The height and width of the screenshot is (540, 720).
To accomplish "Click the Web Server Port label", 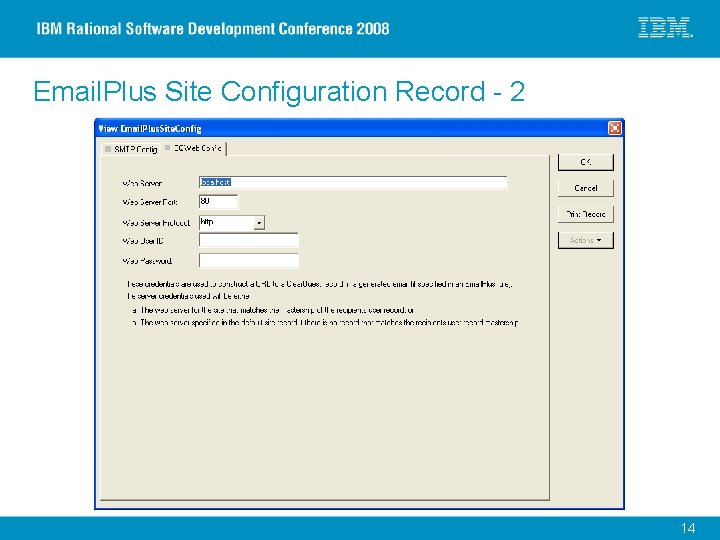I will [x=150, y=202].
